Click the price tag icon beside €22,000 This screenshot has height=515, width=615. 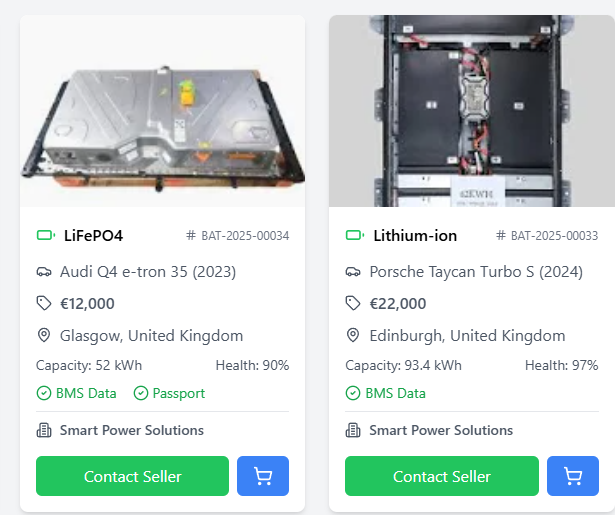pyautogui.click(x=353, y=304)
